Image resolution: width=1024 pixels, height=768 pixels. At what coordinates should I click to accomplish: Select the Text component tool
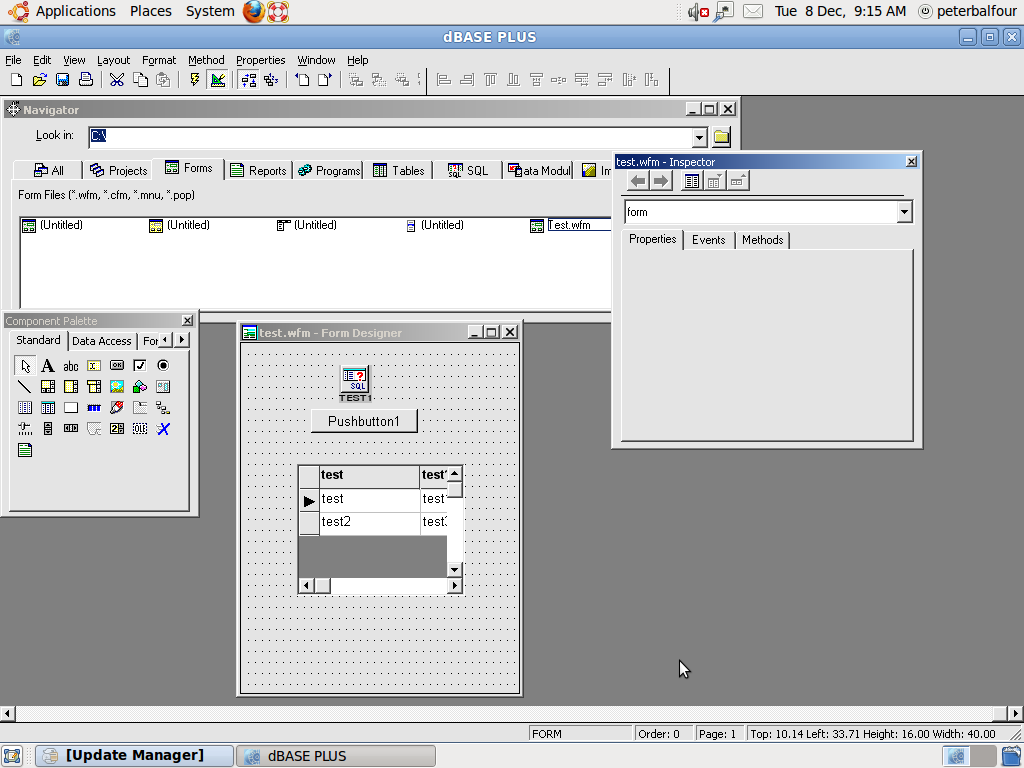point(47,366)
